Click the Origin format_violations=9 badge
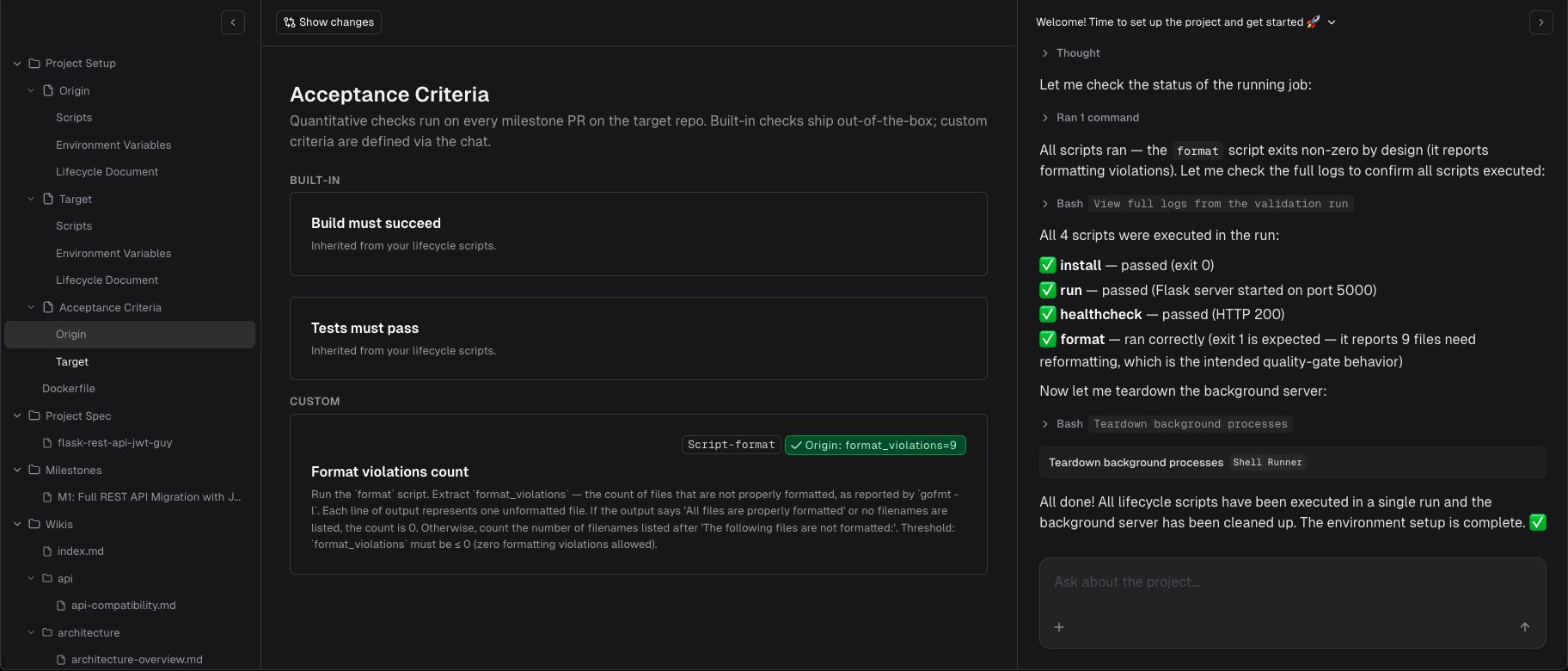 [875, 446]
